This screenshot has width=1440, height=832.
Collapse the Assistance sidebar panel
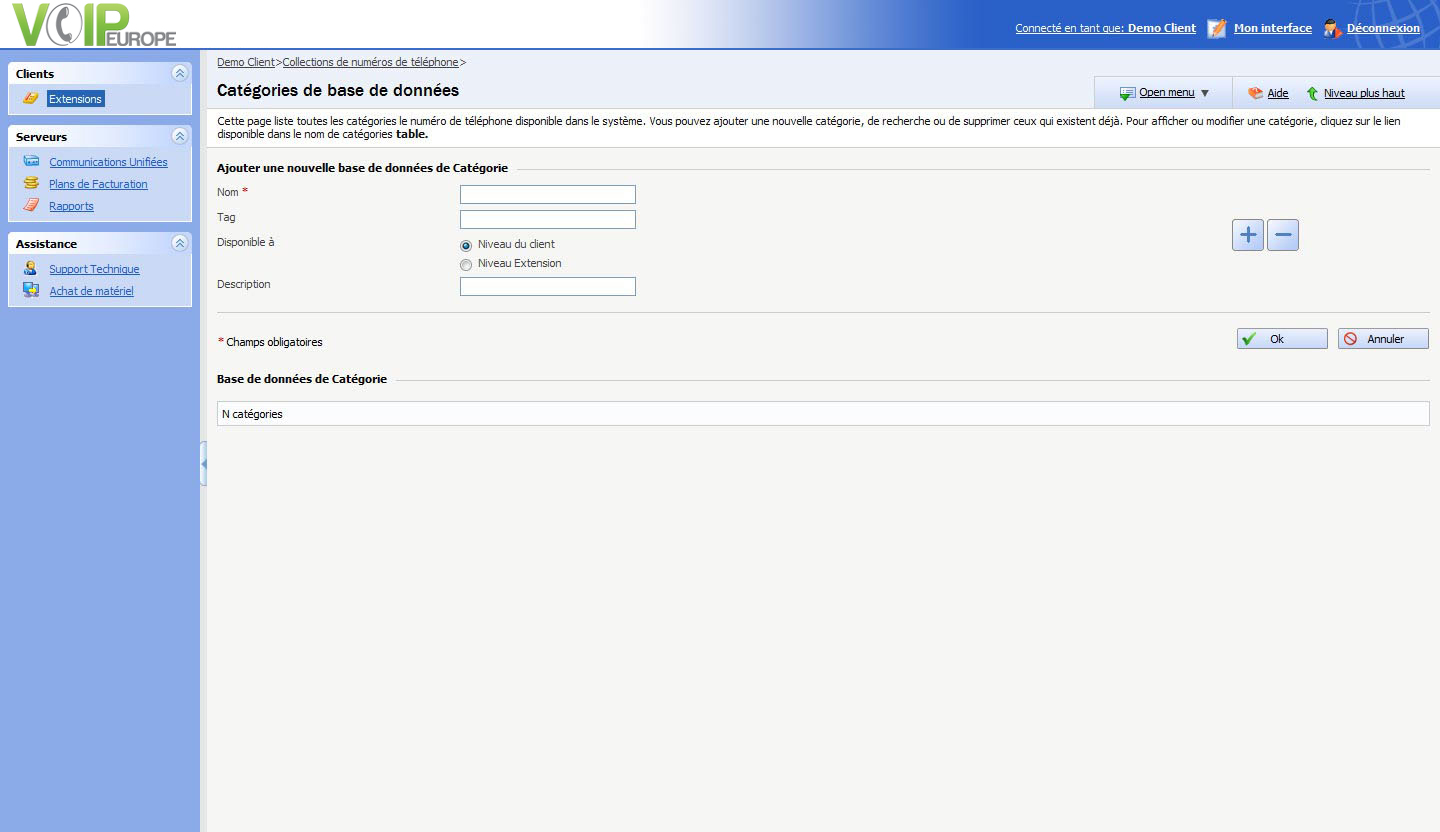pyautogui.click(x=179, y=243)
